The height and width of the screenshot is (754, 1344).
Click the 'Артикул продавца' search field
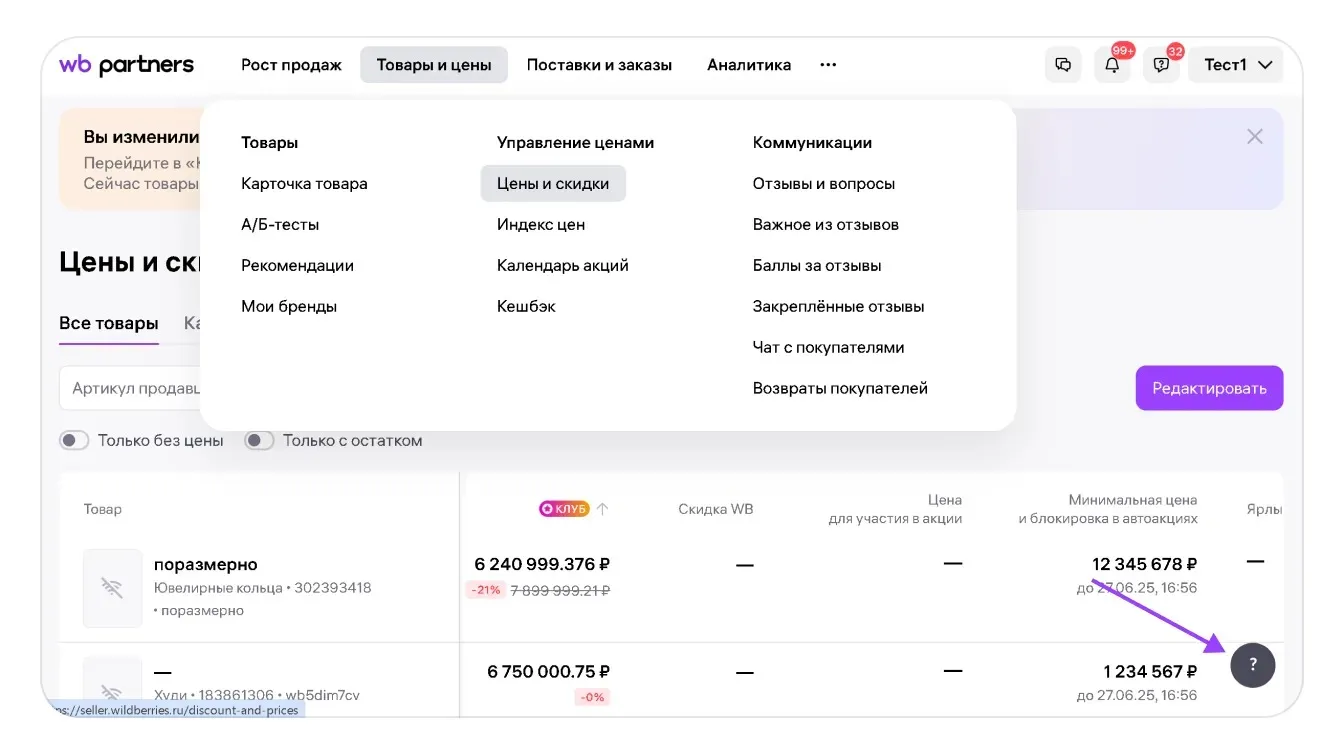135,388
